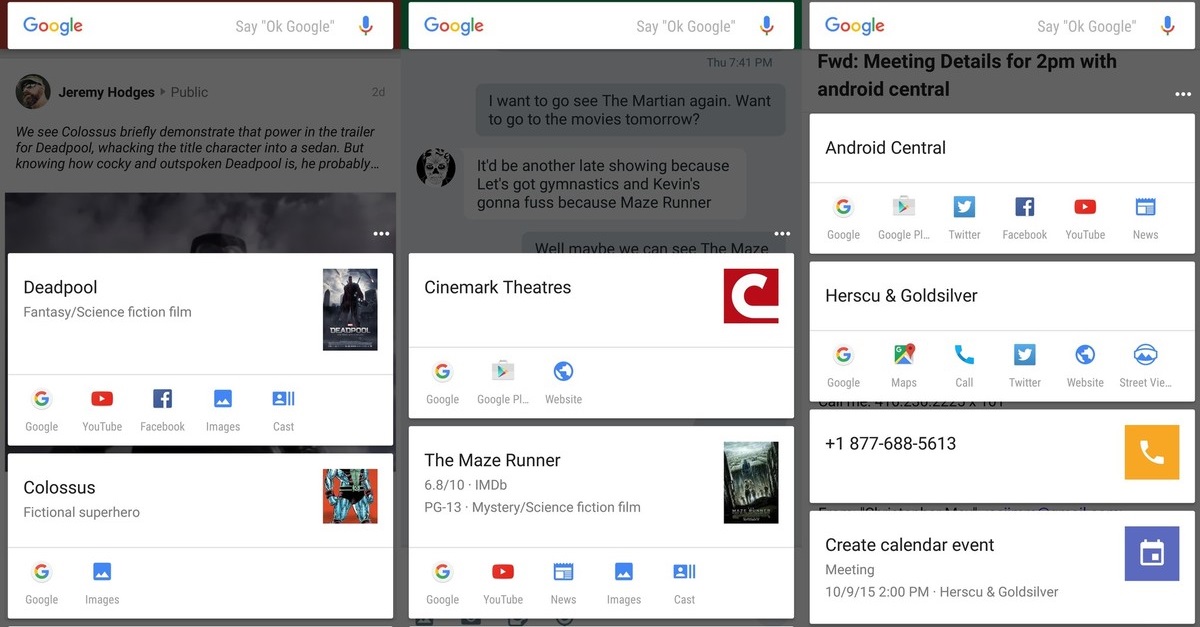Open Facebook from Android Central card
The height and width of the screenshot is (627, 1200).
pyautogui.click(x=1025, y=218)
